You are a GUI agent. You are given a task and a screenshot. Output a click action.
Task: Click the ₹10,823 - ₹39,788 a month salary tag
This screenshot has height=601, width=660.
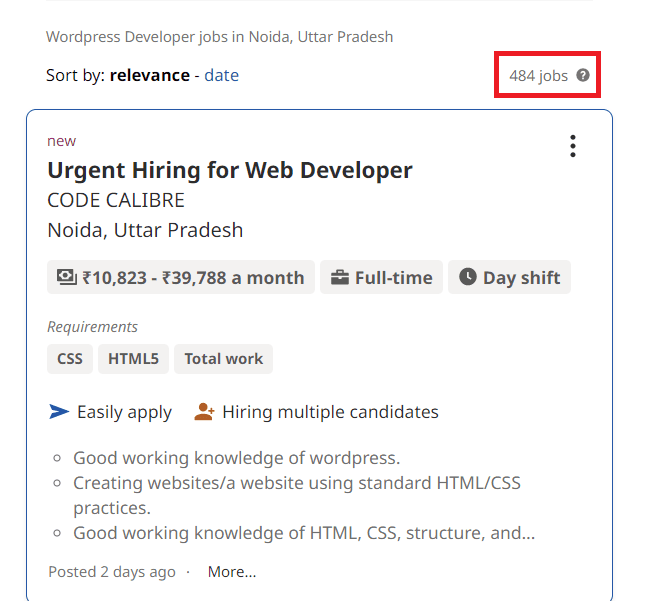(x=181, y=277)
